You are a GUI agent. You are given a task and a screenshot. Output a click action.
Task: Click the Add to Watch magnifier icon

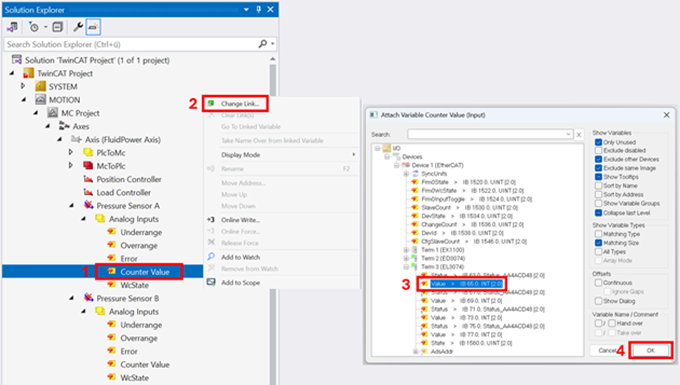point(211,257)
